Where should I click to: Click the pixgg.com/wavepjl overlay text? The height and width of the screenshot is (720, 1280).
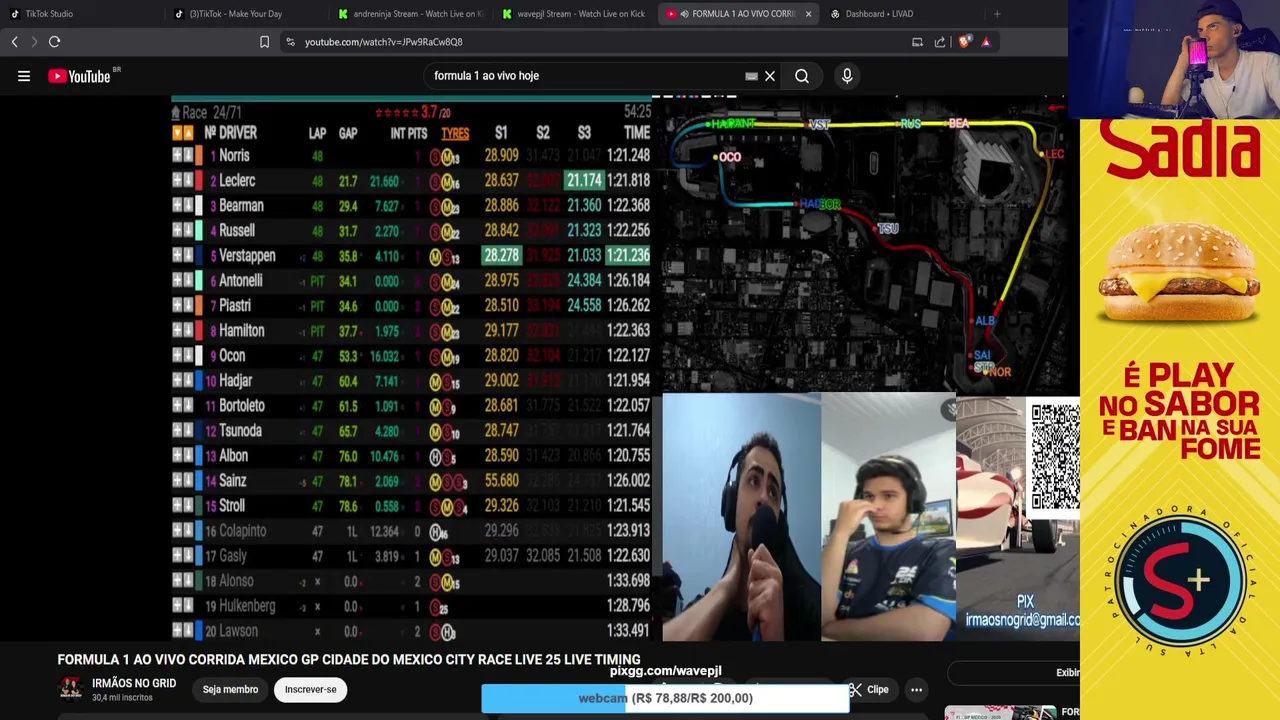click(666, 671)
